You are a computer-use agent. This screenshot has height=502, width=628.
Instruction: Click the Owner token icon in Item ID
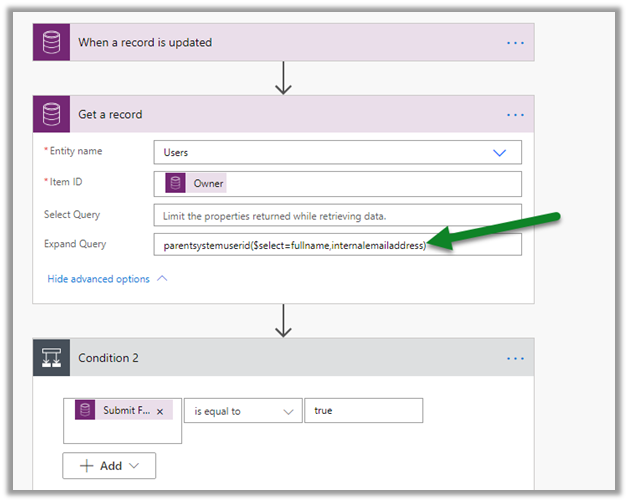pos(175,184)
